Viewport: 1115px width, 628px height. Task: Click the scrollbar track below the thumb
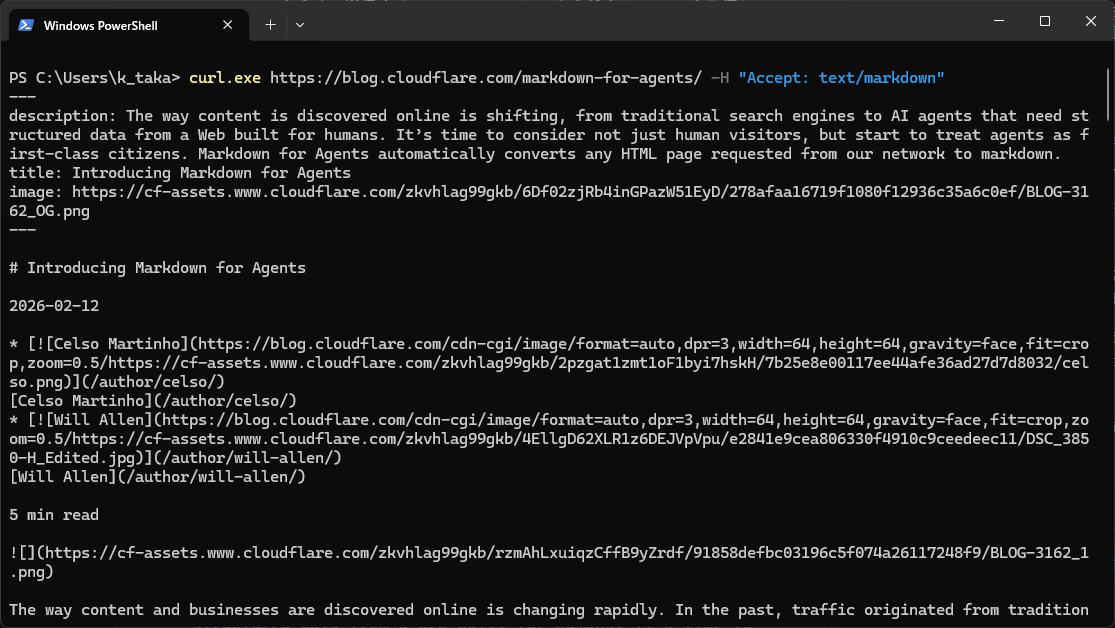(1106, 400)
